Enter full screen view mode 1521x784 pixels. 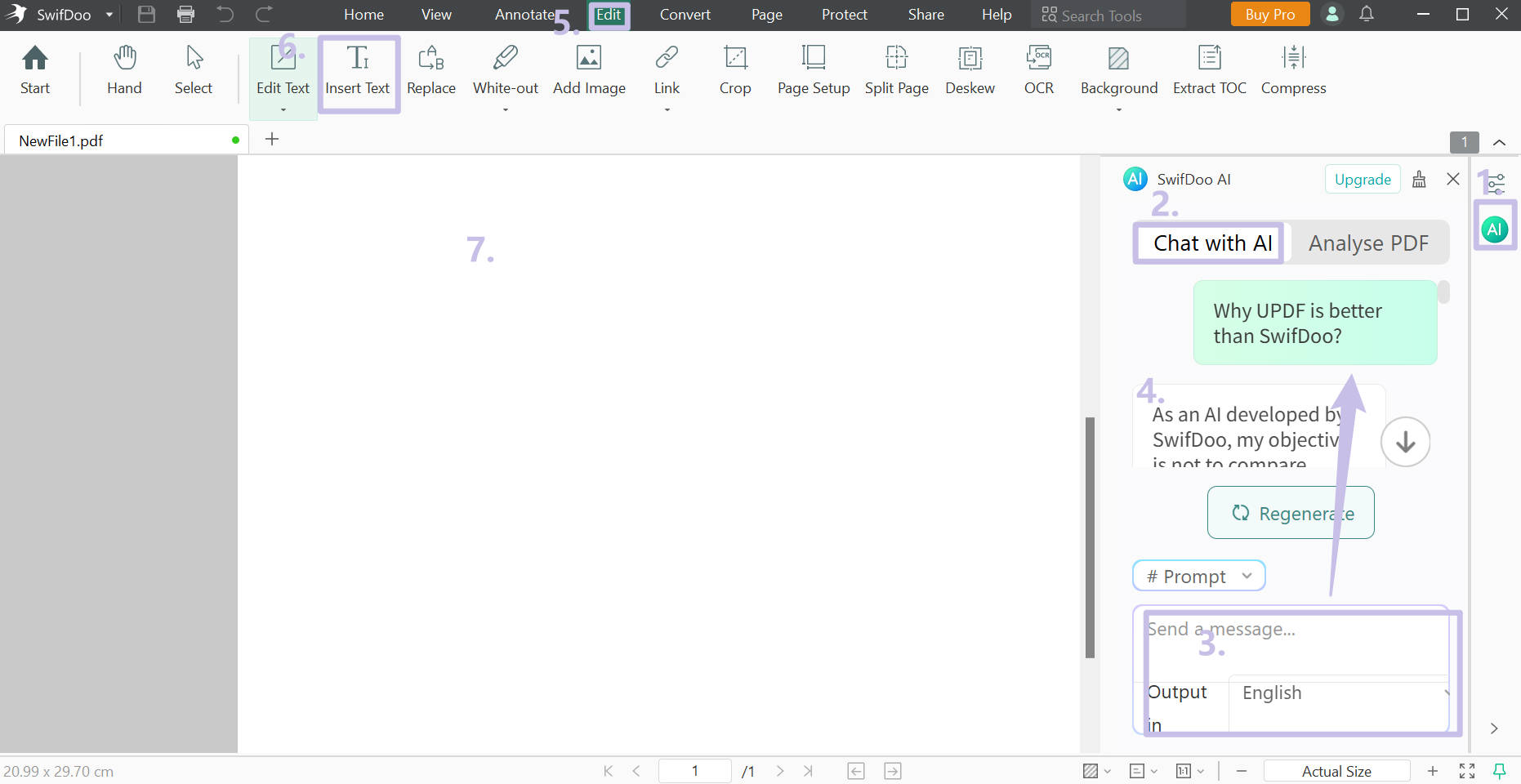(x=1466, y=770)
